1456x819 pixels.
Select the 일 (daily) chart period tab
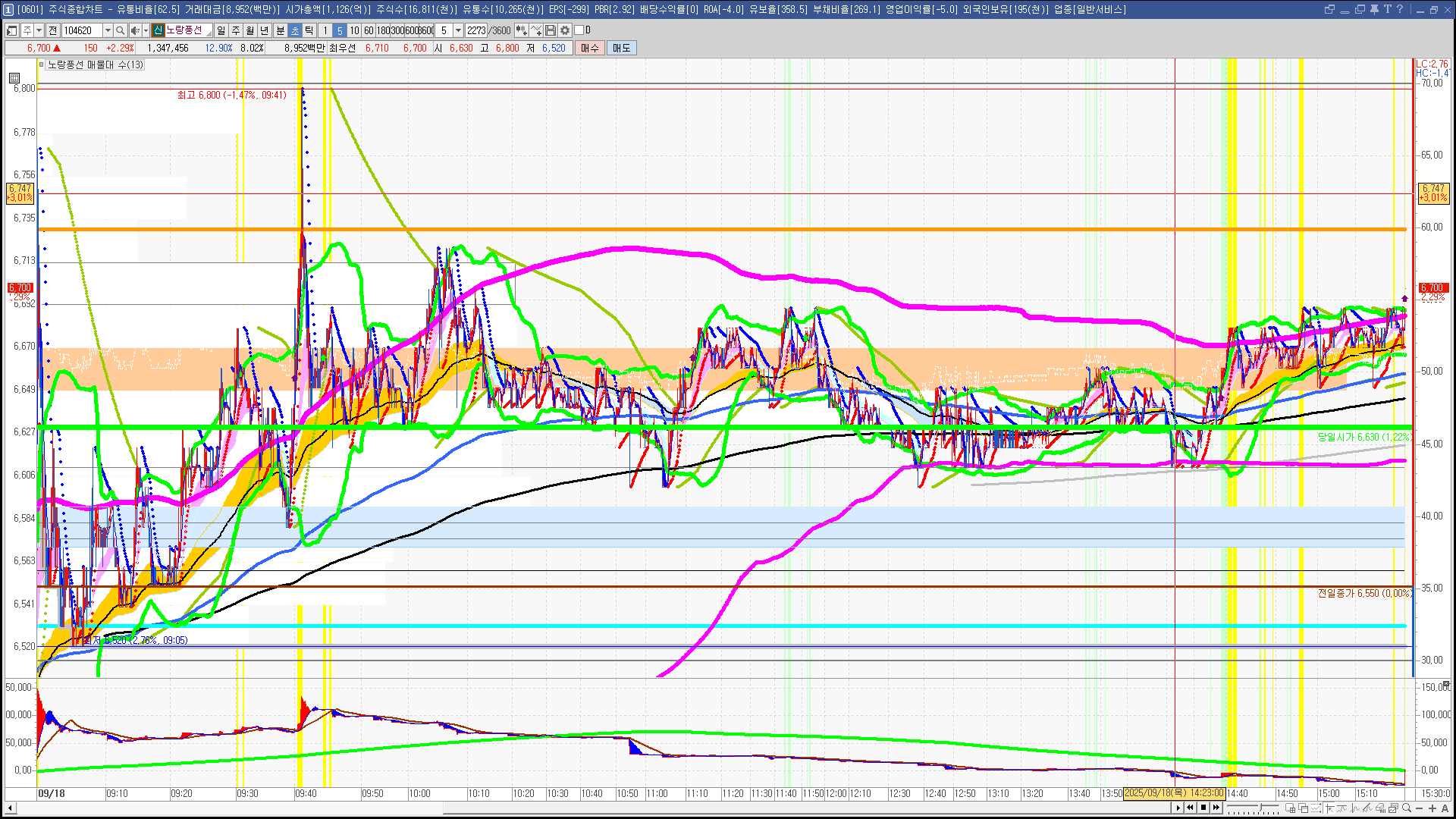[x=221, y=30]
